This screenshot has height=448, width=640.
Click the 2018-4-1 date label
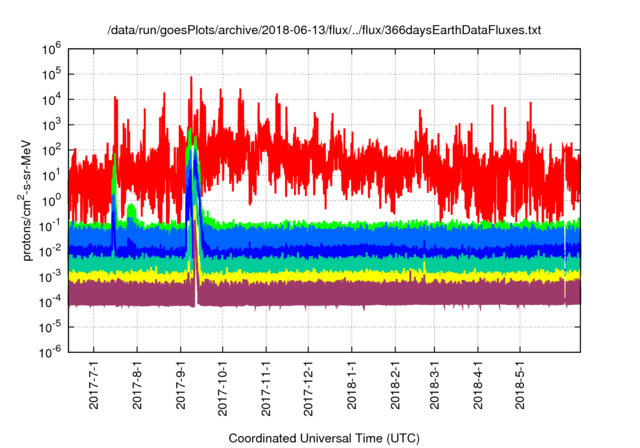pos(478,384)
